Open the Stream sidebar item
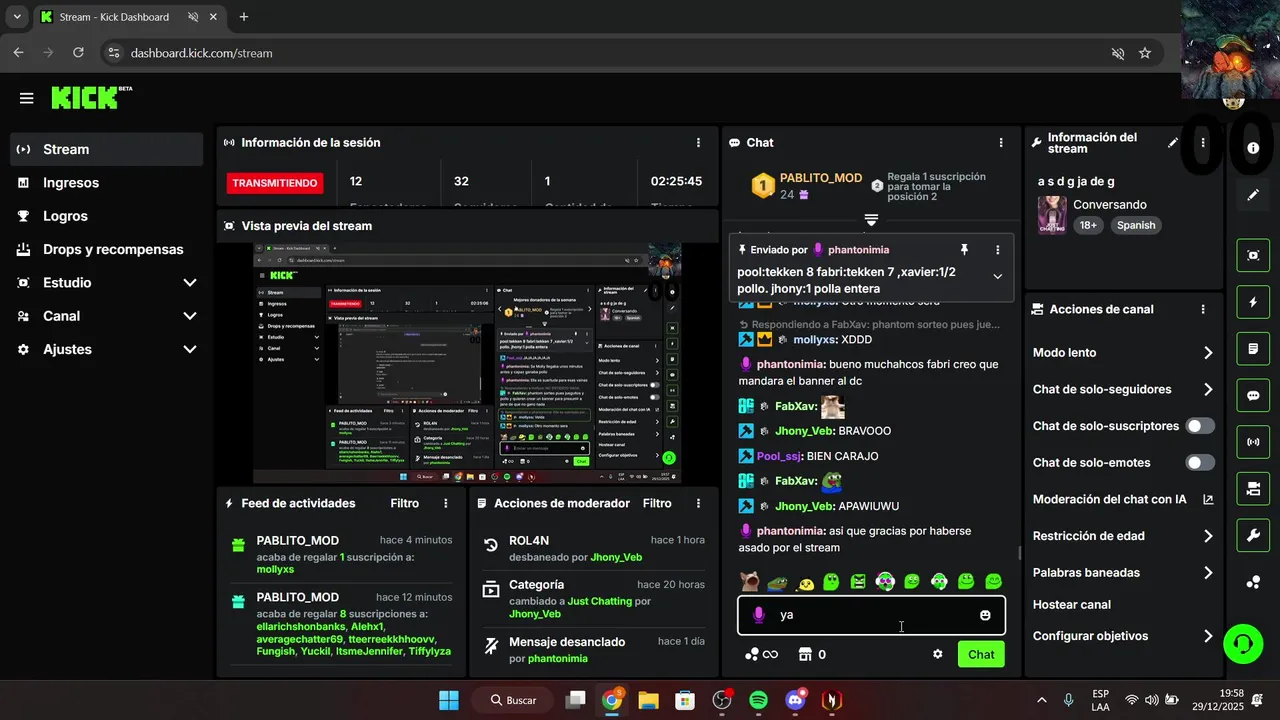Screen dimensions: 1280x720 [107, 149]
